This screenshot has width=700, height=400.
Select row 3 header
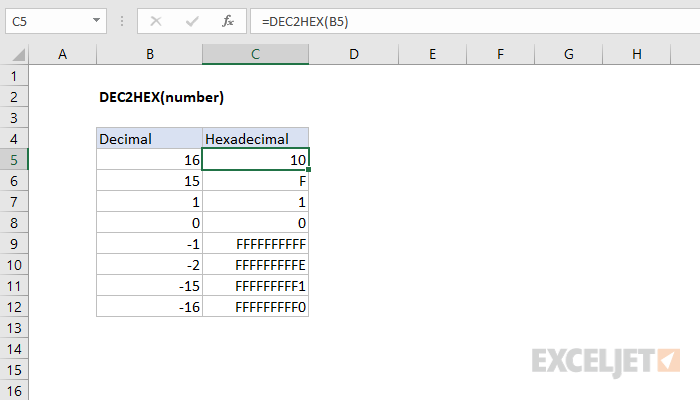pyautogui.click(x=14, y=118)
